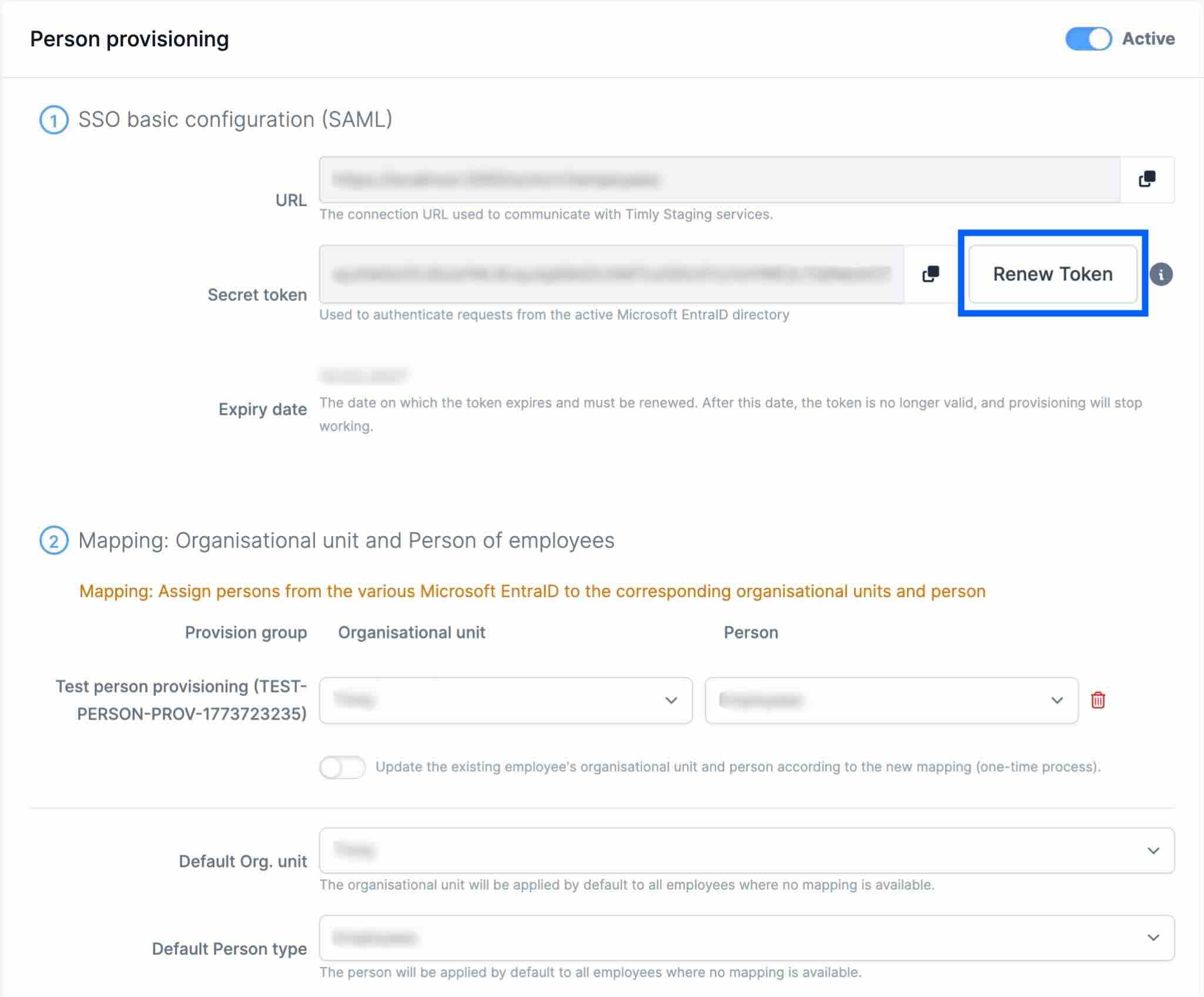Click the Person provisioning heading
1204x997 pixels.
[129, 39]
